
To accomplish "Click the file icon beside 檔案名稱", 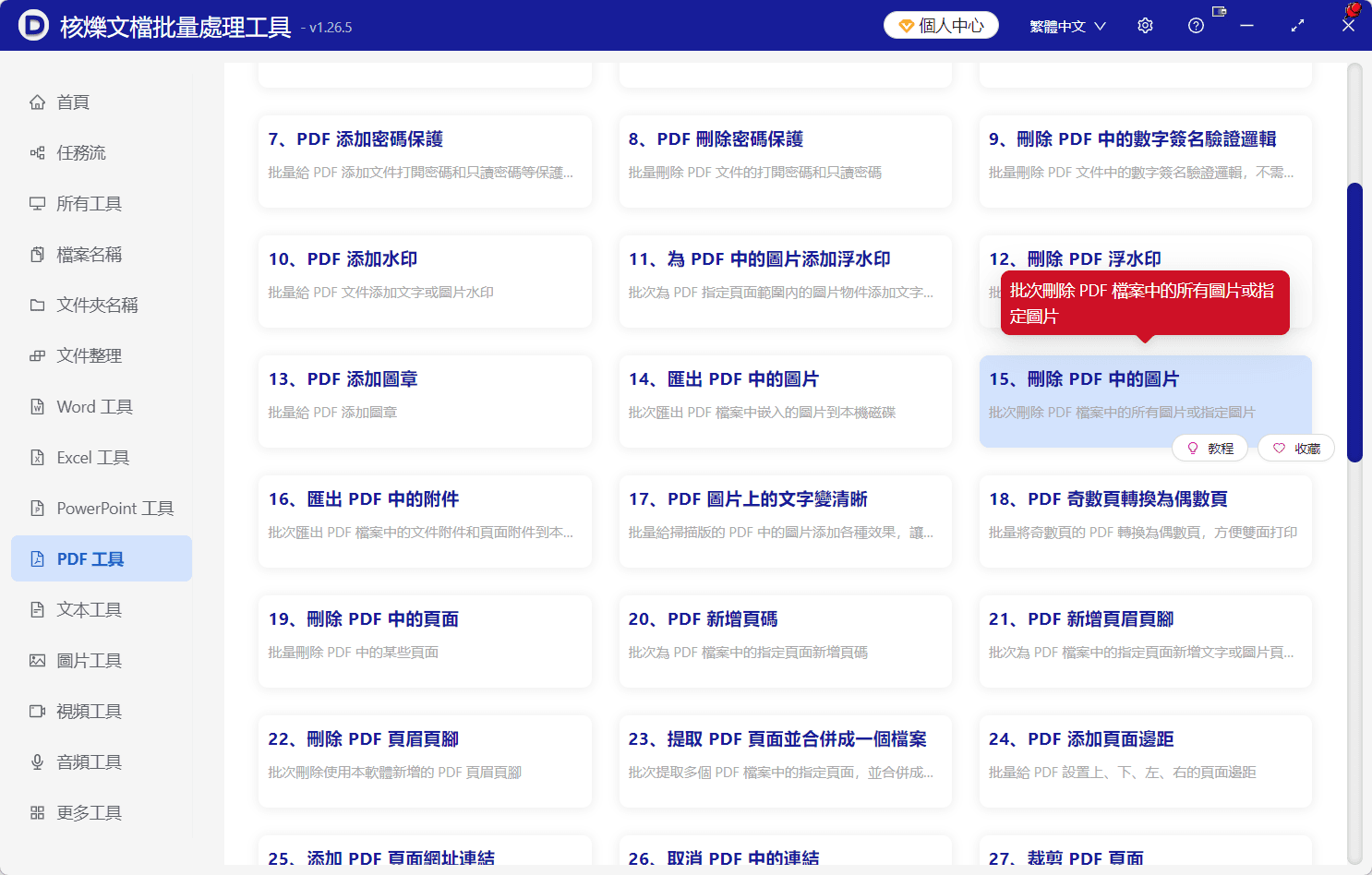I will (x=37, y=255).
